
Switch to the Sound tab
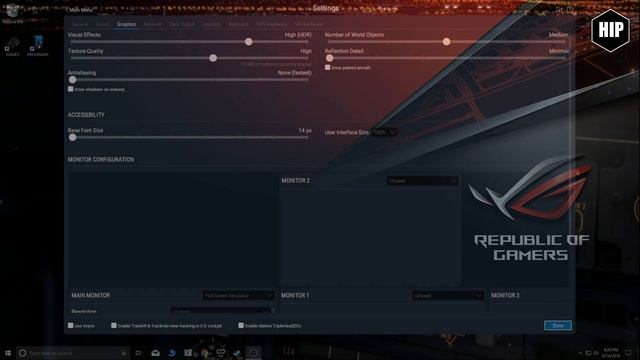tap(102, 24)
